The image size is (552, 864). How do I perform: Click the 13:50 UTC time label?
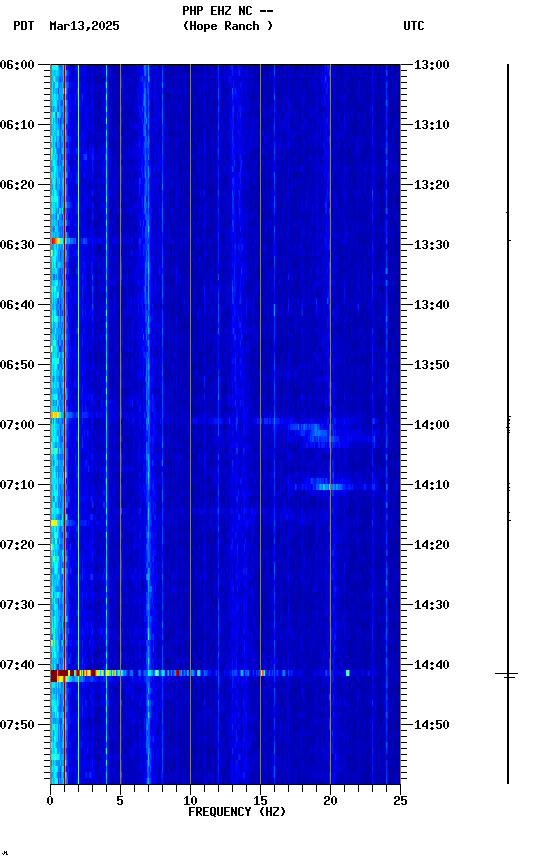pyautogui.click(x=432, y=365)
